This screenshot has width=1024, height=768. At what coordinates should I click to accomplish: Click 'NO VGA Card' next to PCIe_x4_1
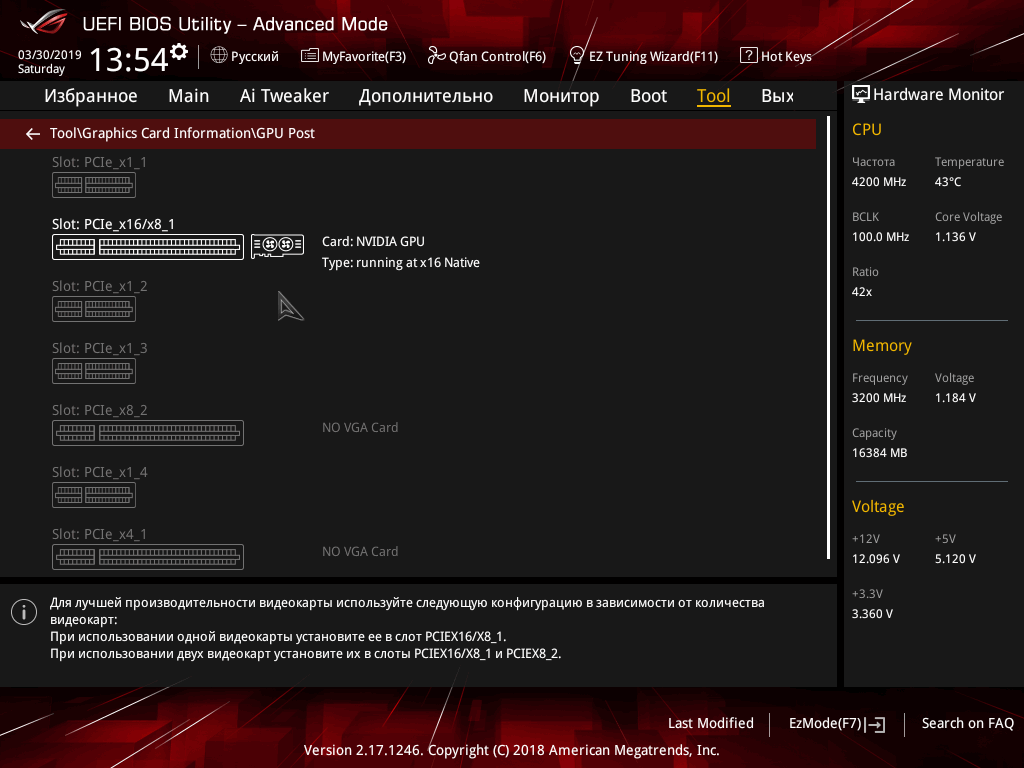click(360, 552)
